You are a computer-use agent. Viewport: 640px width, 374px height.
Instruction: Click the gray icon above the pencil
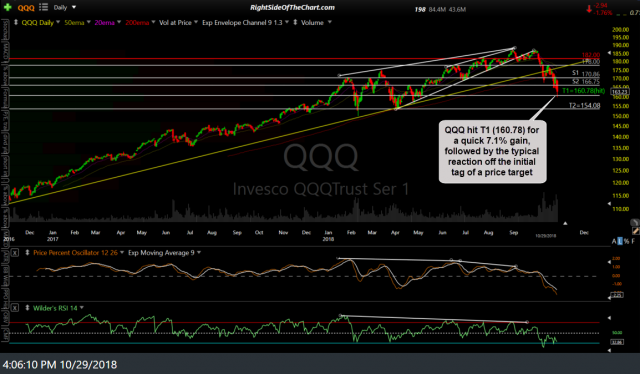click(x=635, y=223)
